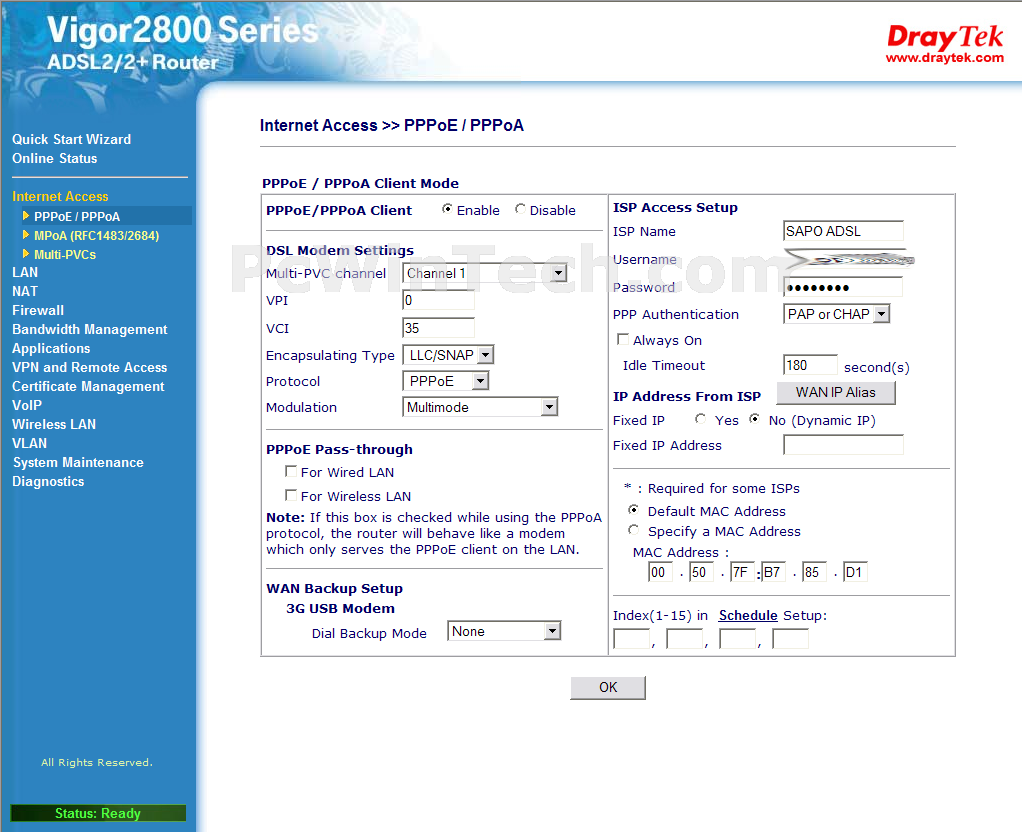Choose No (Dynamic IP) radio button
1022x832 pixels.
coord(754,419)
